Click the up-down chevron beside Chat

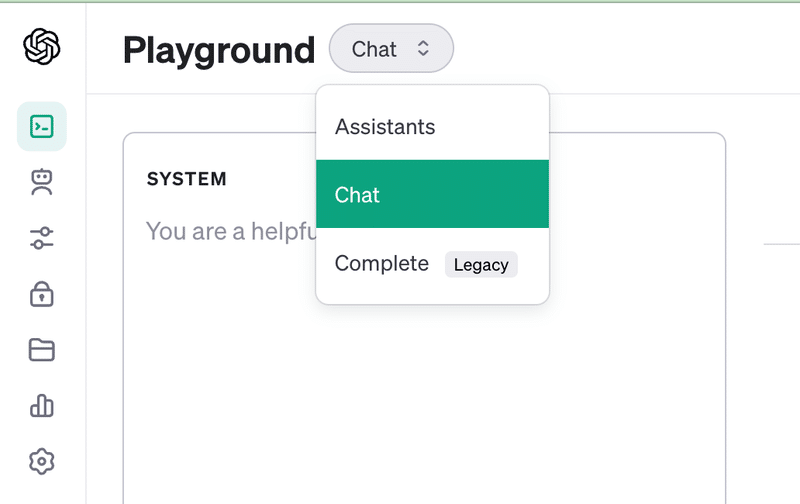pos(423,48)
